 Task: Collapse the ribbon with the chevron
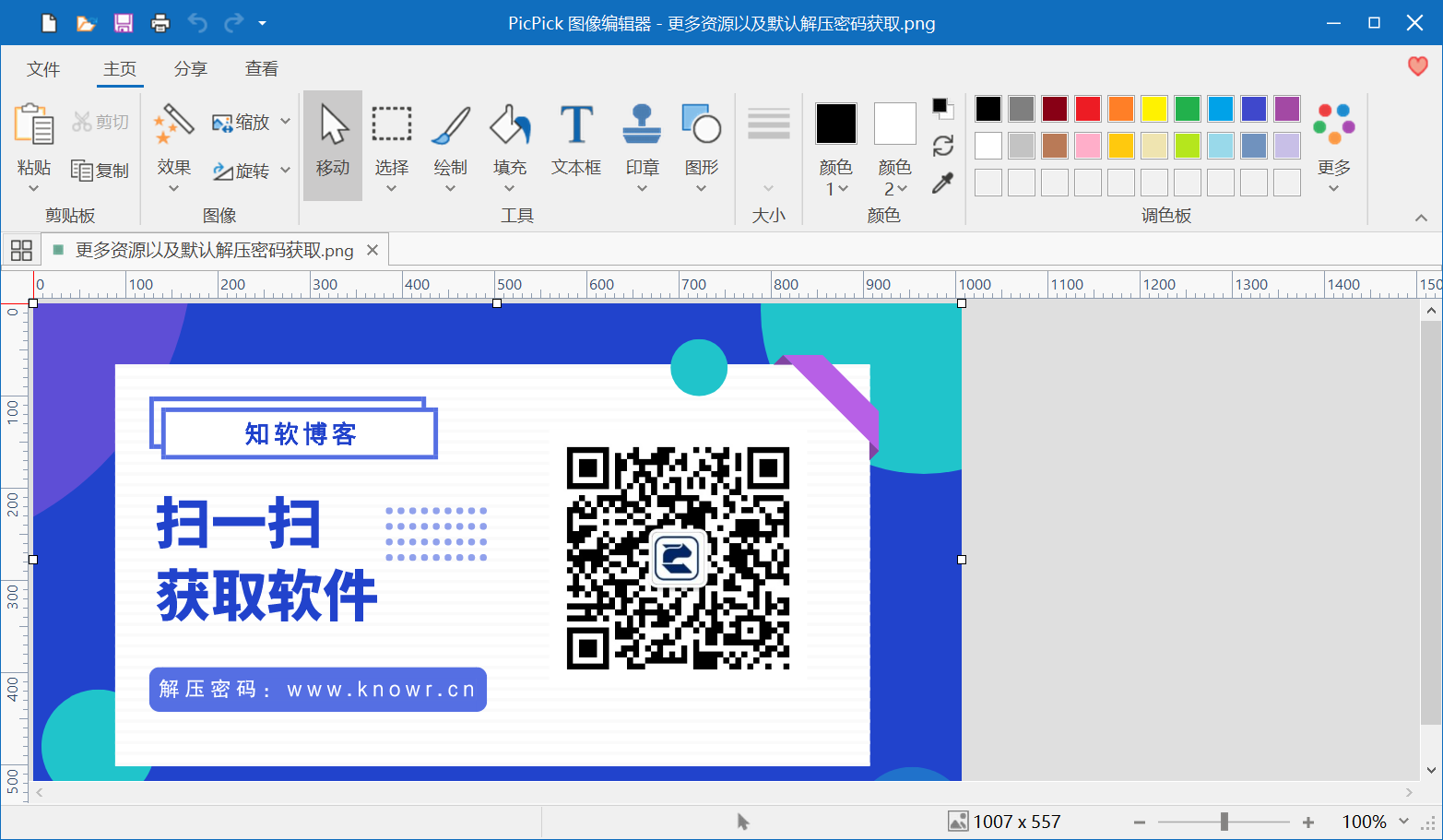pos(1421,218)
